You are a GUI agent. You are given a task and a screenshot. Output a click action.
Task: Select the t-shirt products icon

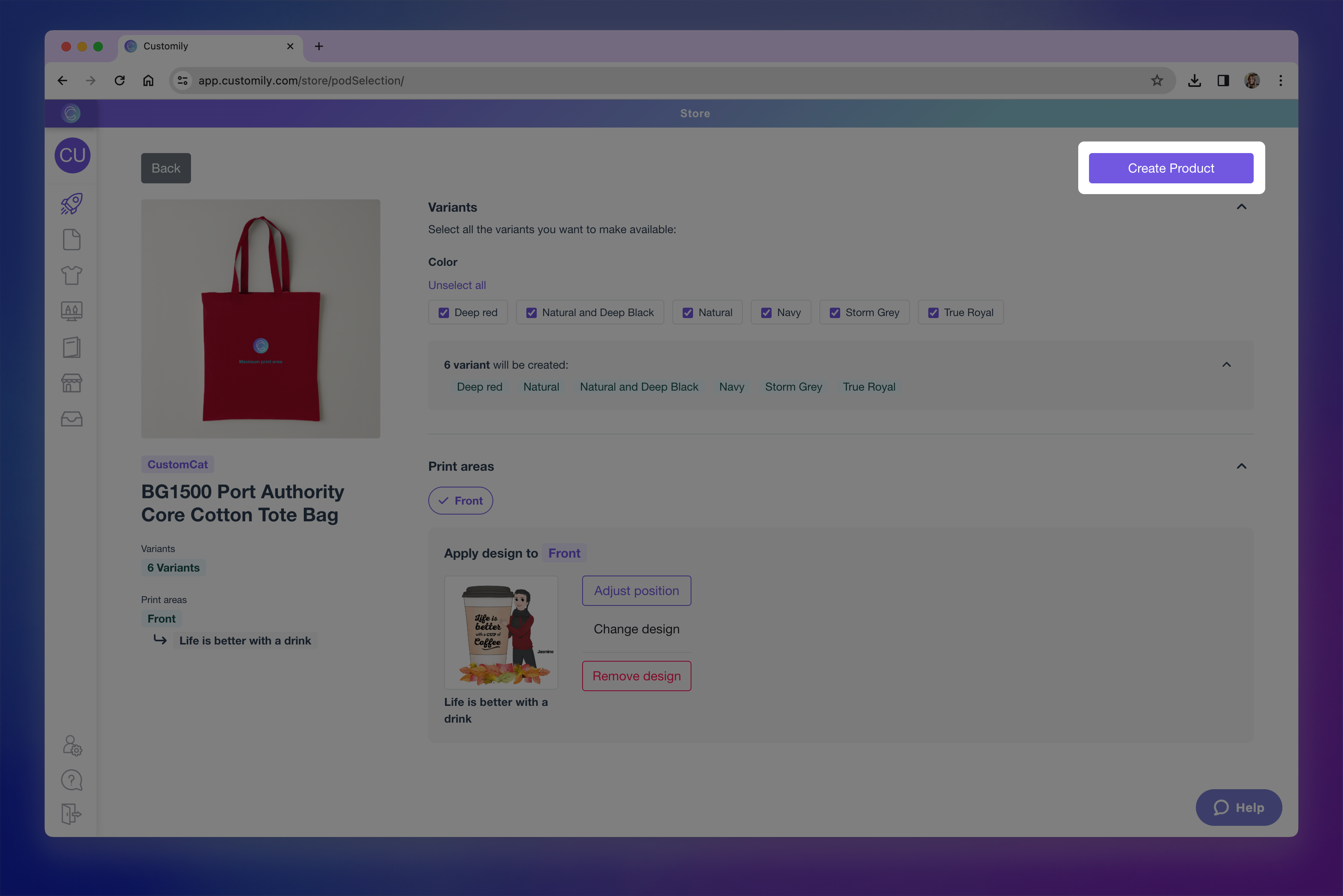[71, 275]
